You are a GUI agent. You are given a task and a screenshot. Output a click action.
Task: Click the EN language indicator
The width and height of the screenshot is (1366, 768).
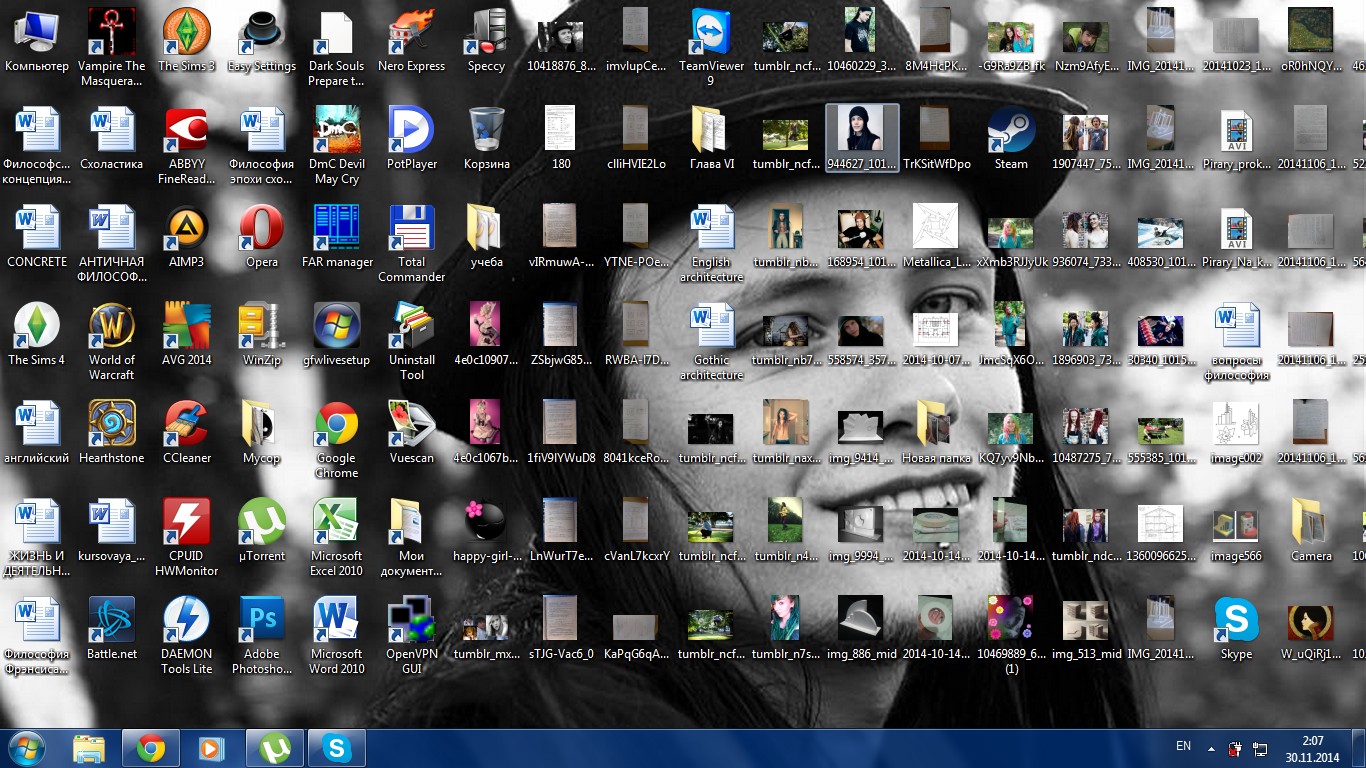(1183, 747)
